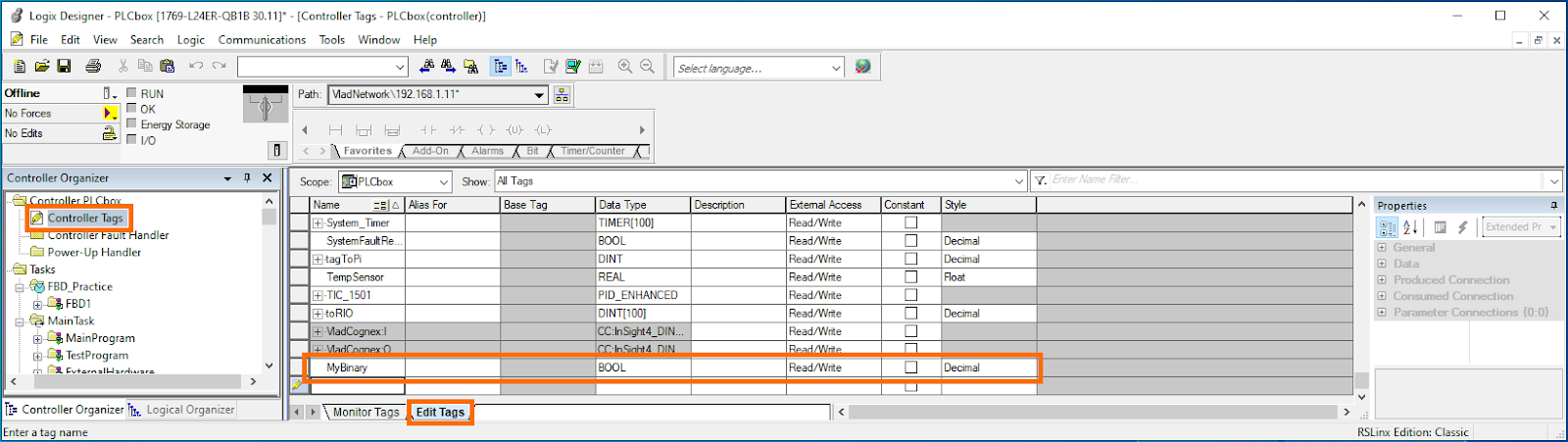Expand the tagToPi tag
This screenshot has height=442, width=1568.
tap(318, 260)
